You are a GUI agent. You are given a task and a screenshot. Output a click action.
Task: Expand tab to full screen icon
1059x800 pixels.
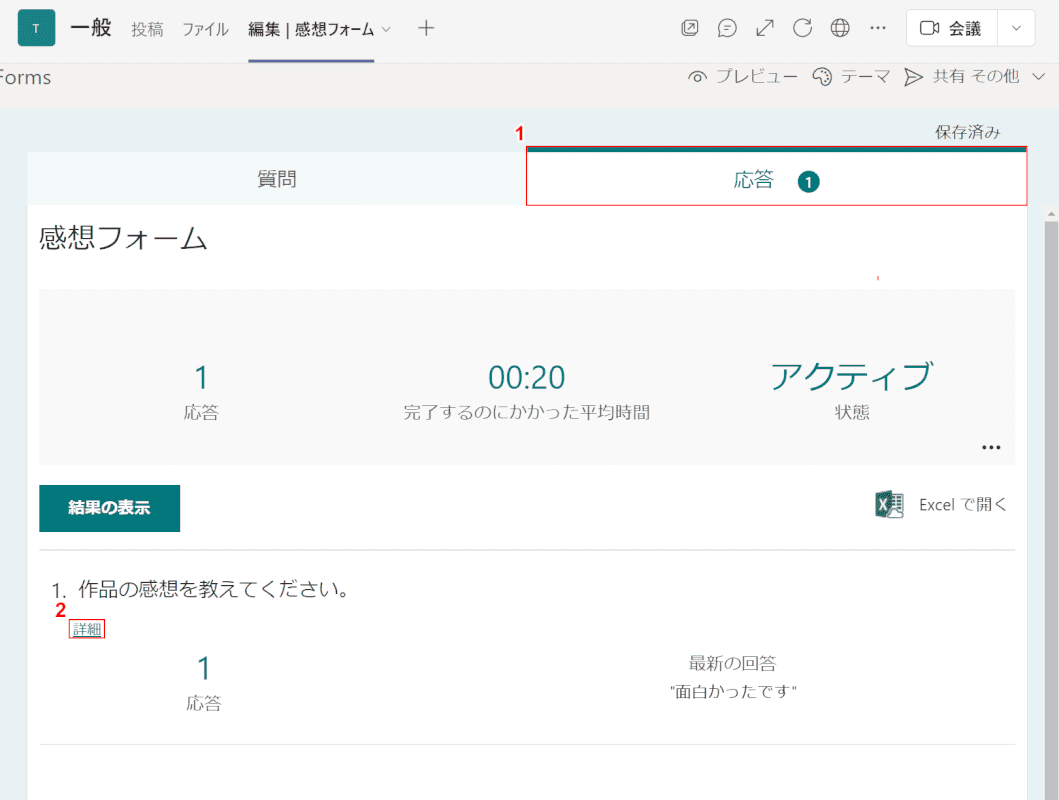point(765,28)
